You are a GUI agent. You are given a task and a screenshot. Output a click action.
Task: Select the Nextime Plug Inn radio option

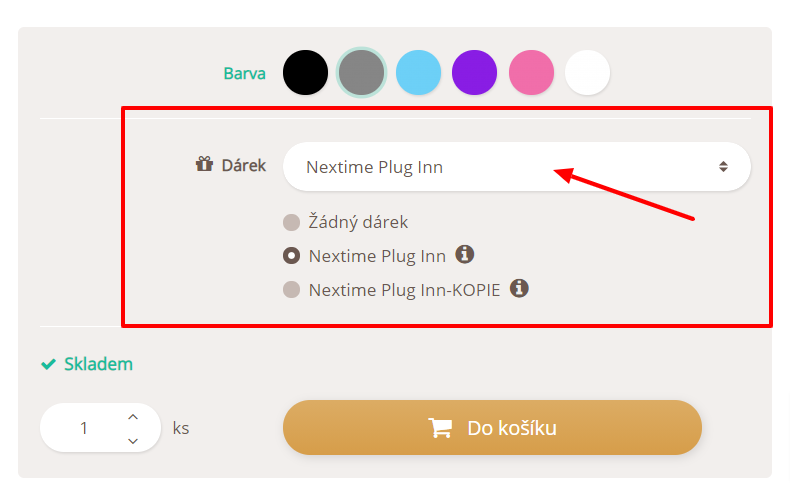(x=291, y=256)
